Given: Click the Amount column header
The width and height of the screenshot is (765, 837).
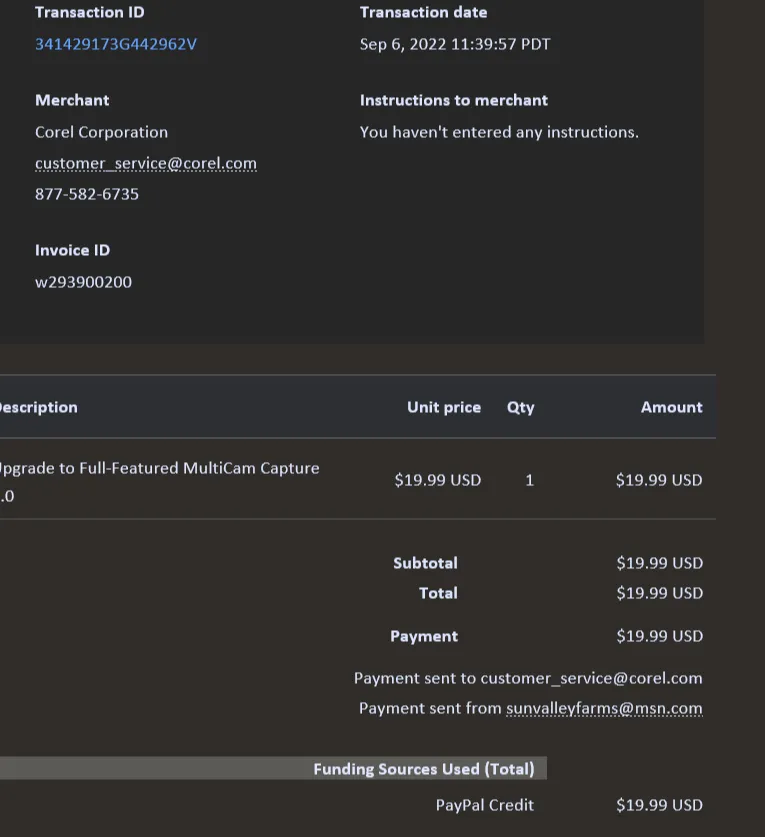Looking at the screenshot, I should [672, 407].
